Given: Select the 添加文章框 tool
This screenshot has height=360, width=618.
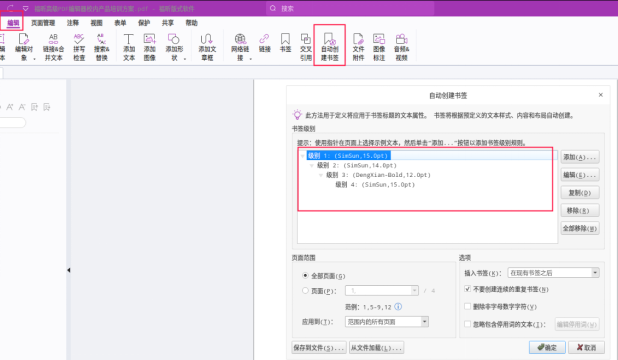Looking at the screenshot, I should [x=207, y=47].
